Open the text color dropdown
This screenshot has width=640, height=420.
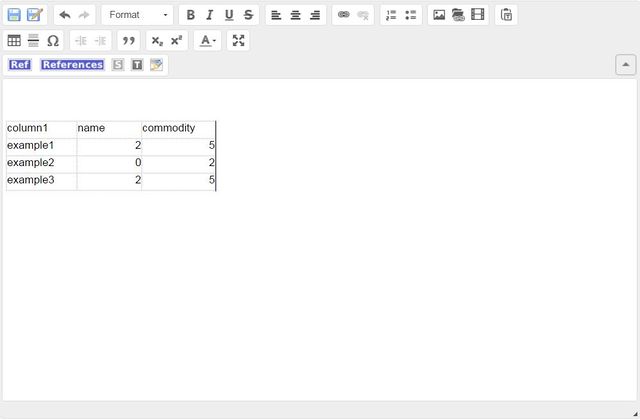[207, 41]
